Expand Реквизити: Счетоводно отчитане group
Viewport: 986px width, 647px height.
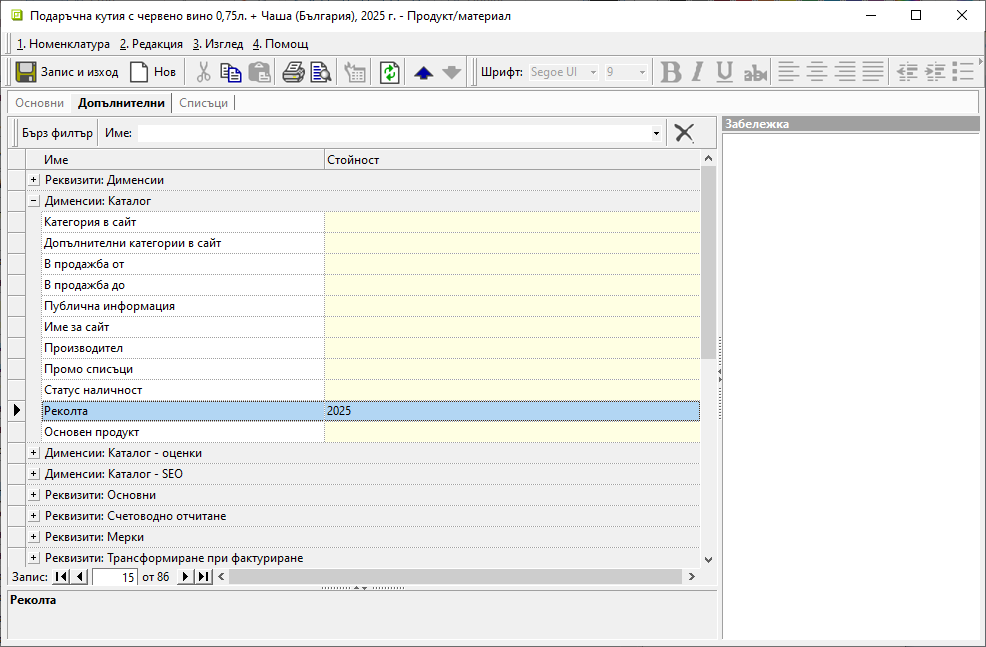pos(34,516)
